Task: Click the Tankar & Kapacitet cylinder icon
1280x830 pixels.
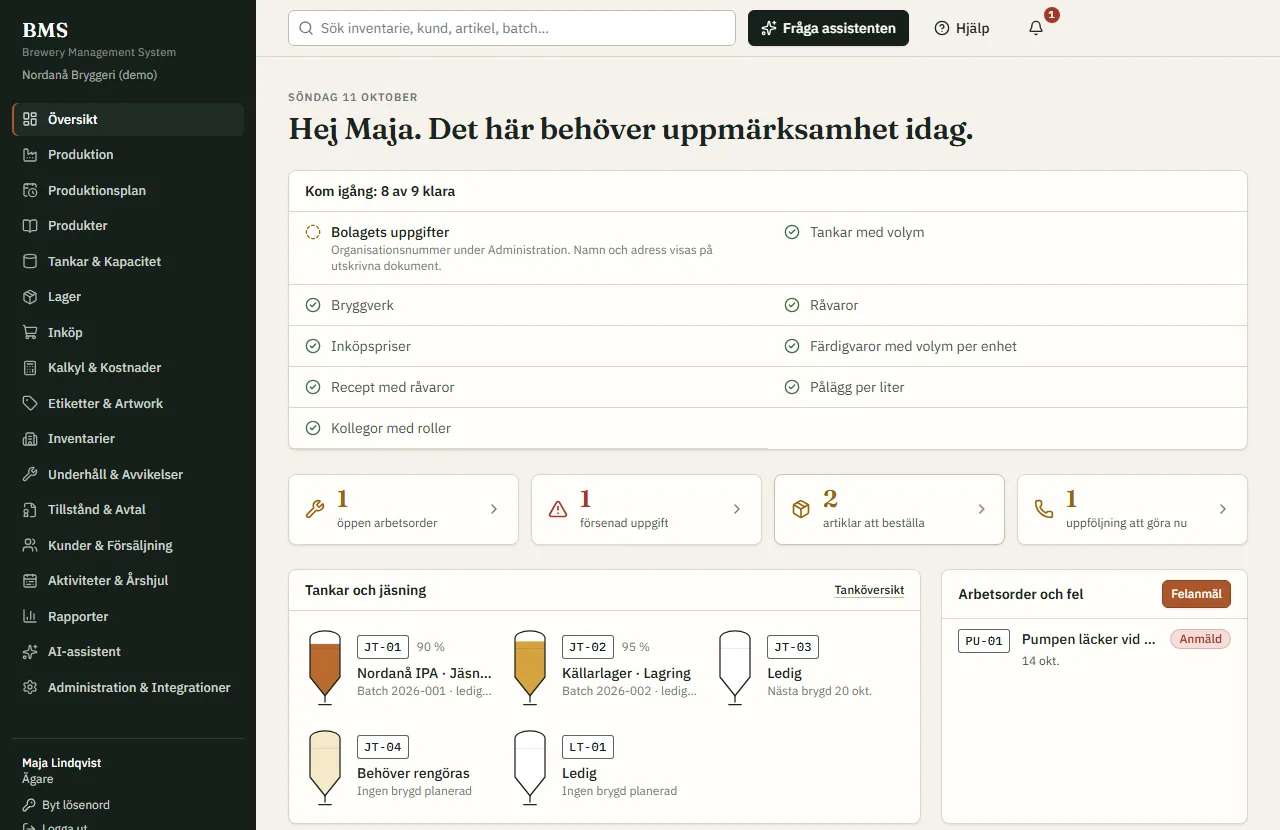Action: coord(30,261)
